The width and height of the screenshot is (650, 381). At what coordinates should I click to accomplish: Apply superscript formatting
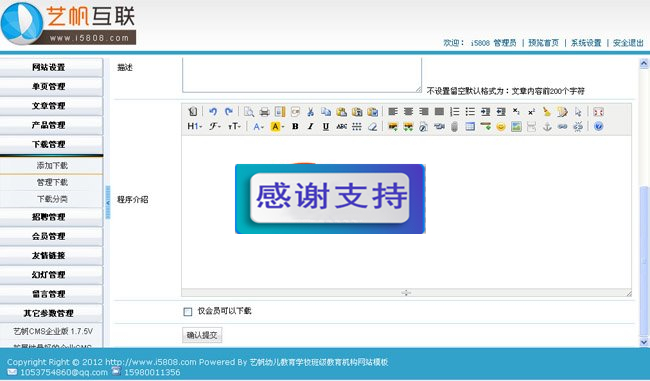tap(531, 112)
